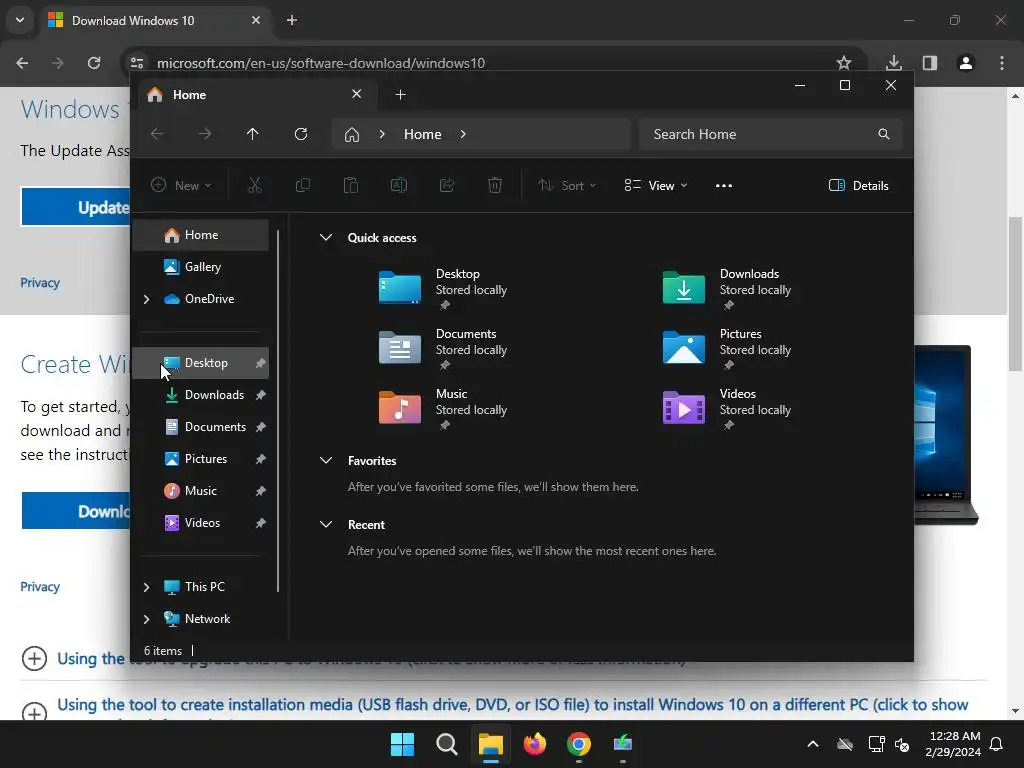1024x768 pixels.
Task: Click the Copy icon in File Explorer toolbar
Action: [x=303, y=185]
